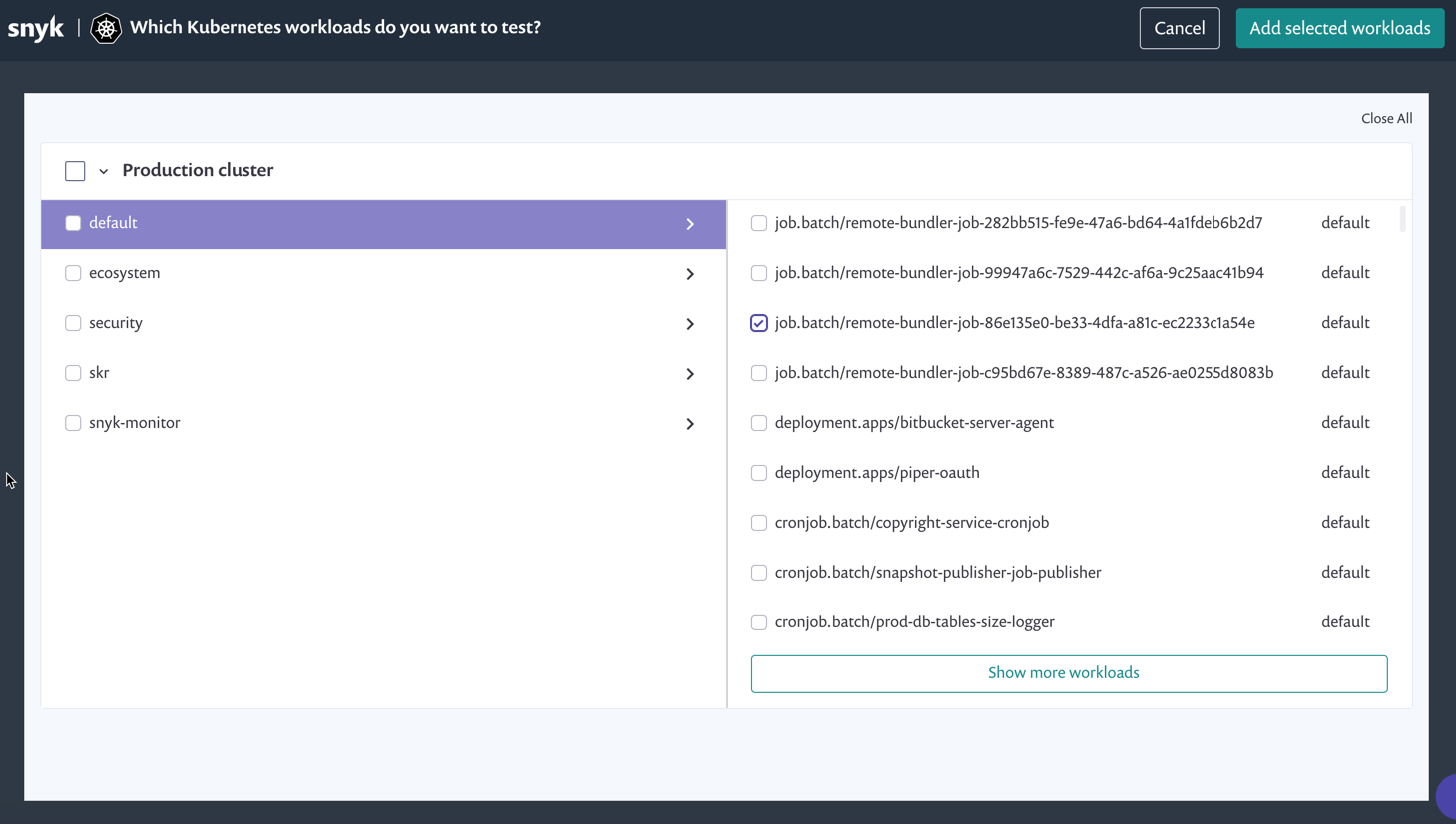Check the skr namespace checkbox
Viewport: 1456px width, 824px height.
coord(73,373)
